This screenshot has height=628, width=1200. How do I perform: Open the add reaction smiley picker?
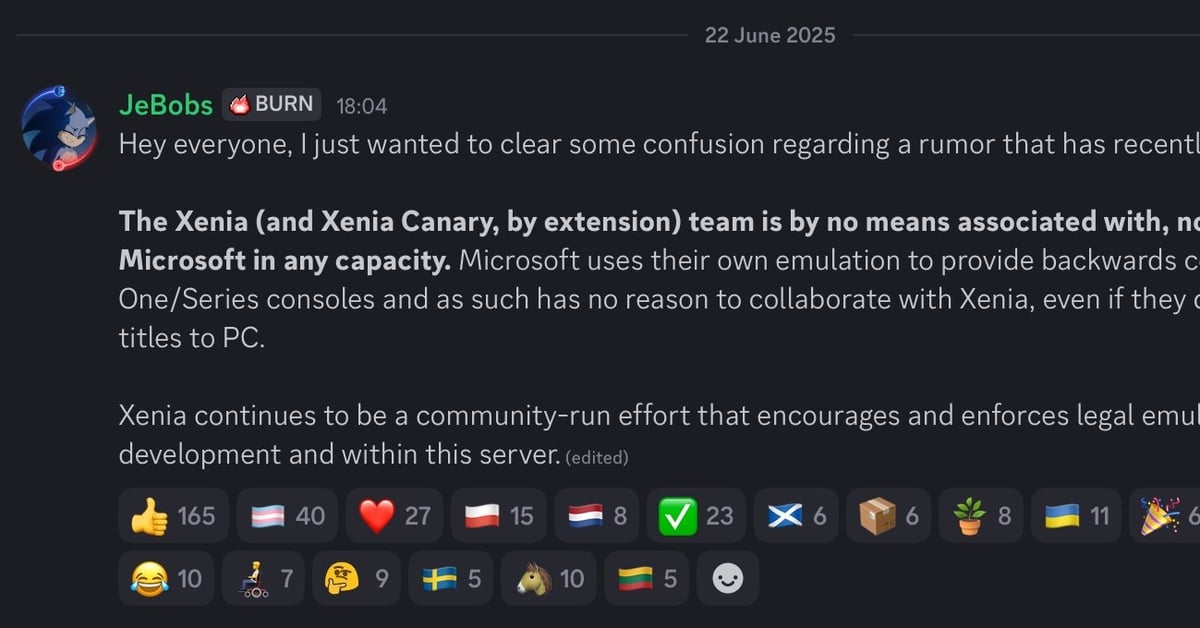(x=727, y=579)
